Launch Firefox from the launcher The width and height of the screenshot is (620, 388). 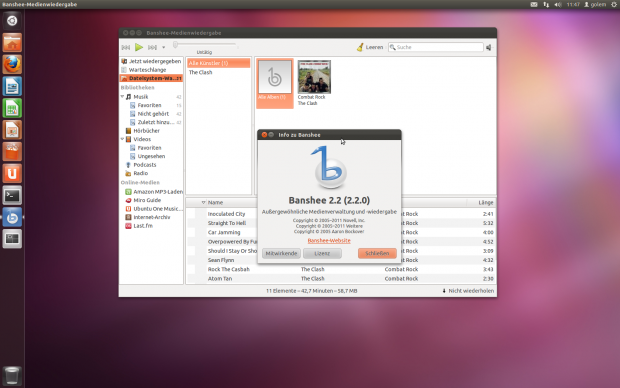(12, 64)
